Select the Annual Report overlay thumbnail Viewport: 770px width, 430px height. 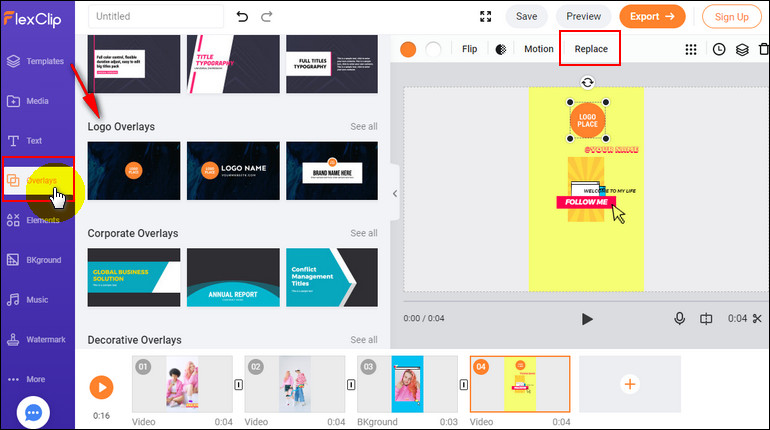233,277
